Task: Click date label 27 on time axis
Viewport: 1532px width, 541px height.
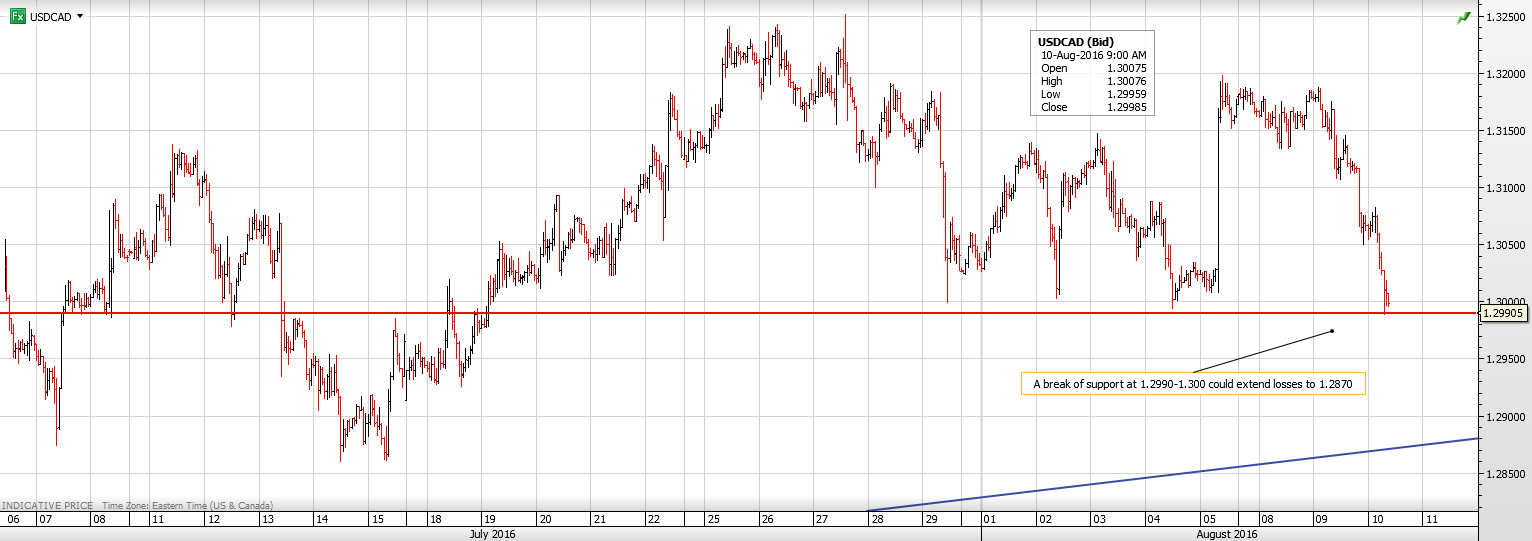Action: [821, 520]
